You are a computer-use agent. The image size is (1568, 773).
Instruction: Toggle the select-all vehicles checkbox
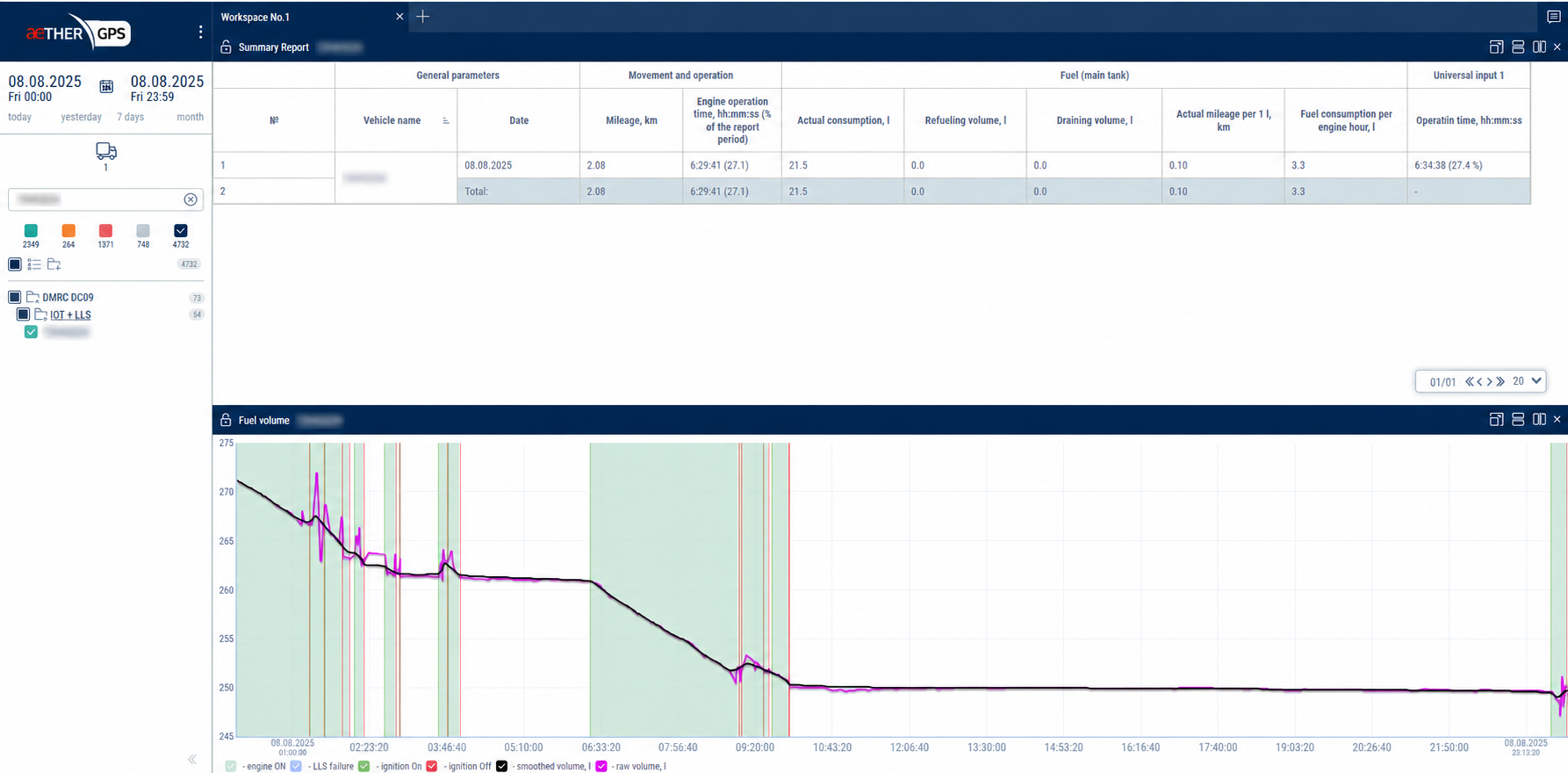(x=15, y=264)
